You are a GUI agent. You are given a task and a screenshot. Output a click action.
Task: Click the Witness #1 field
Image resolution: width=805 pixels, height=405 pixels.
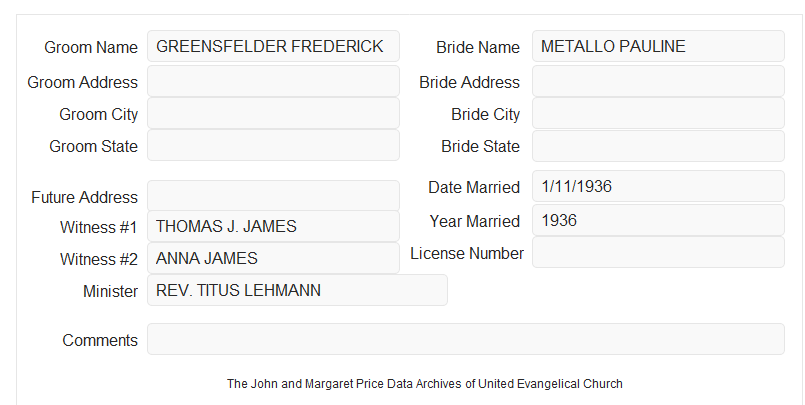(273, 226)
